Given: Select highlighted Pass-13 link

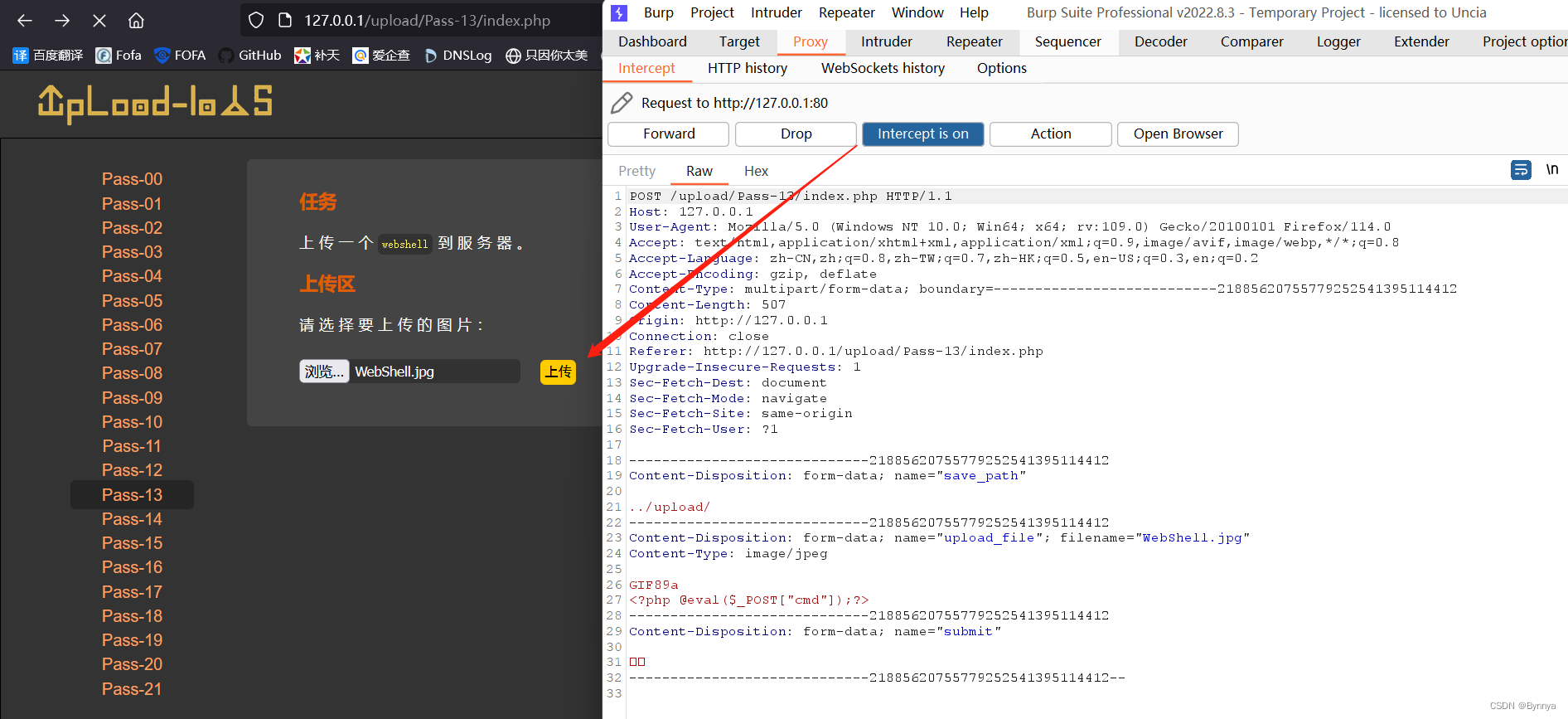Looking at the screenshot, I should pyautogui.click(x=132, y=495).
